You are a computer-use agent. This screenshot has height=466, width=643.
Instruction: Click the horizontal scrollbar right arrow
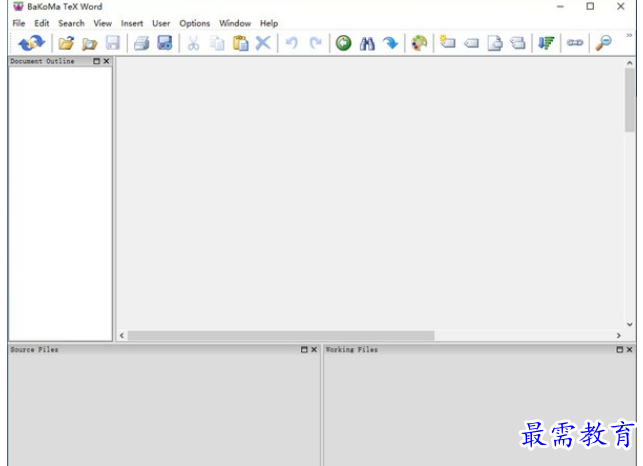tap(619, 336)
